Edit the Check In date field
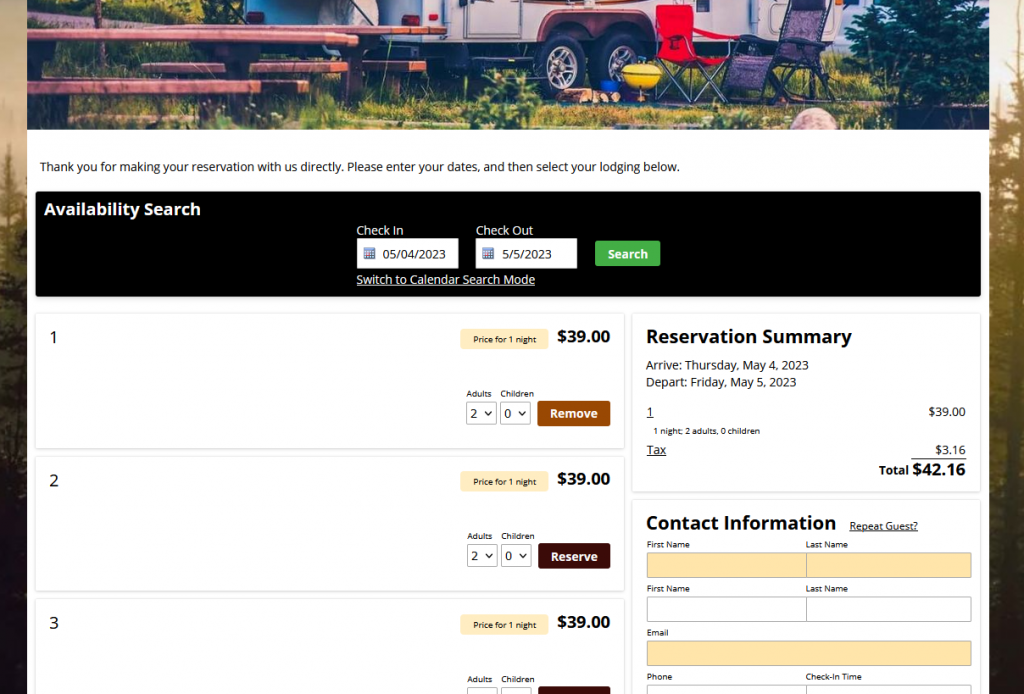The width and height of the screenshot is (1024, 694). tap(408, 253)
